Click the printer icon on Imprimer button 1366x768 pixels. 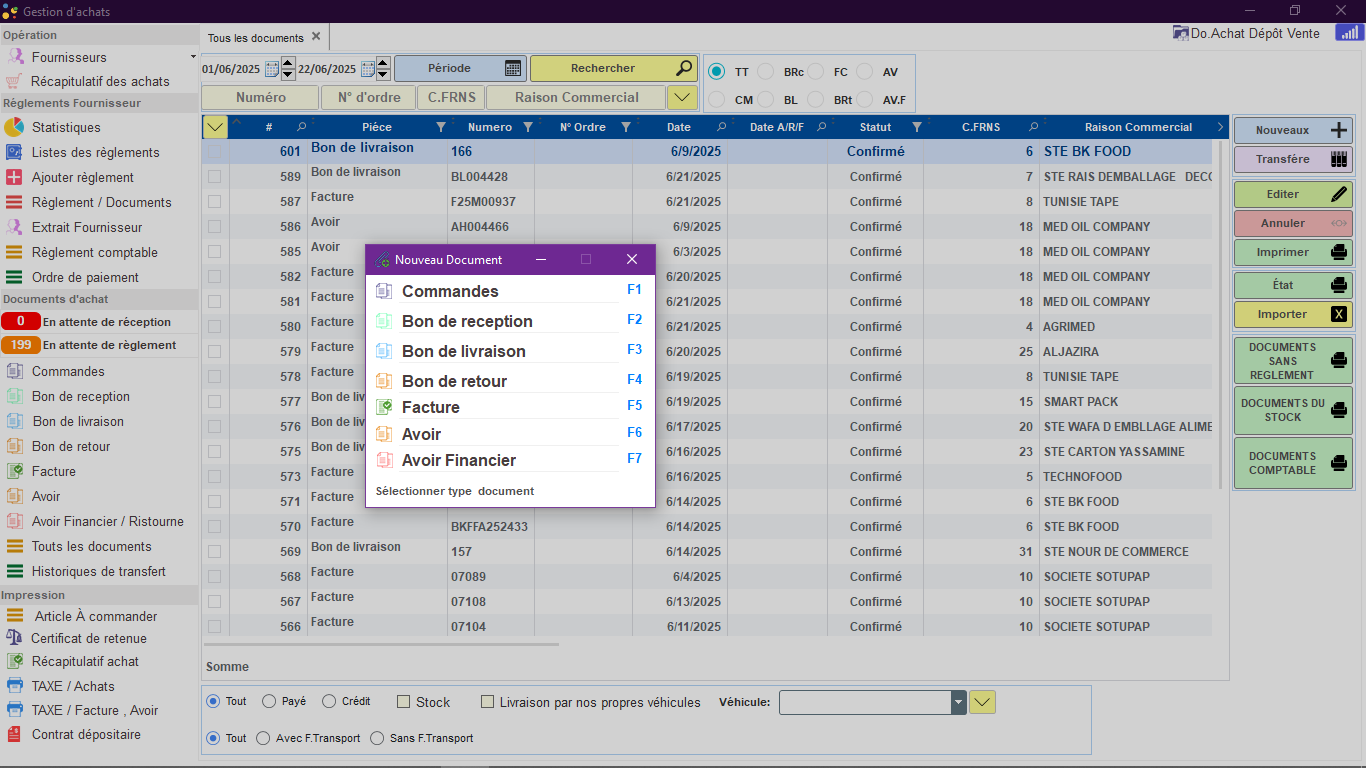click(1339, 252)
